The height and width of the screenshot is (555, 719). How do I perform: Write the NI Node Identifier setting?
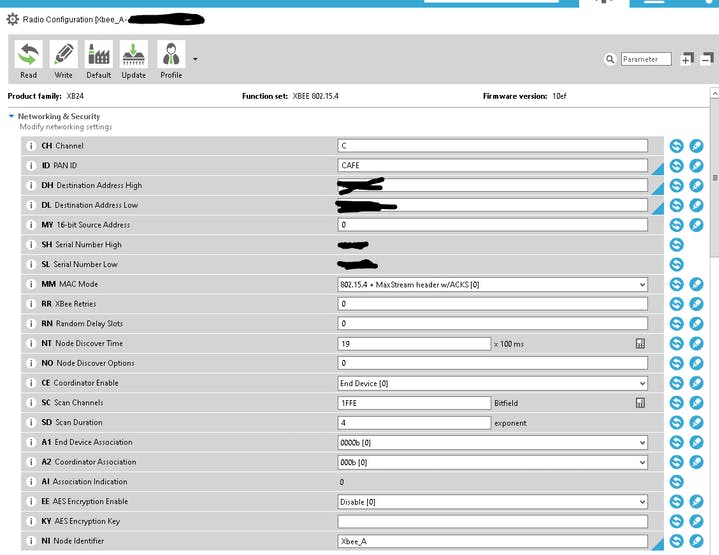697,541
